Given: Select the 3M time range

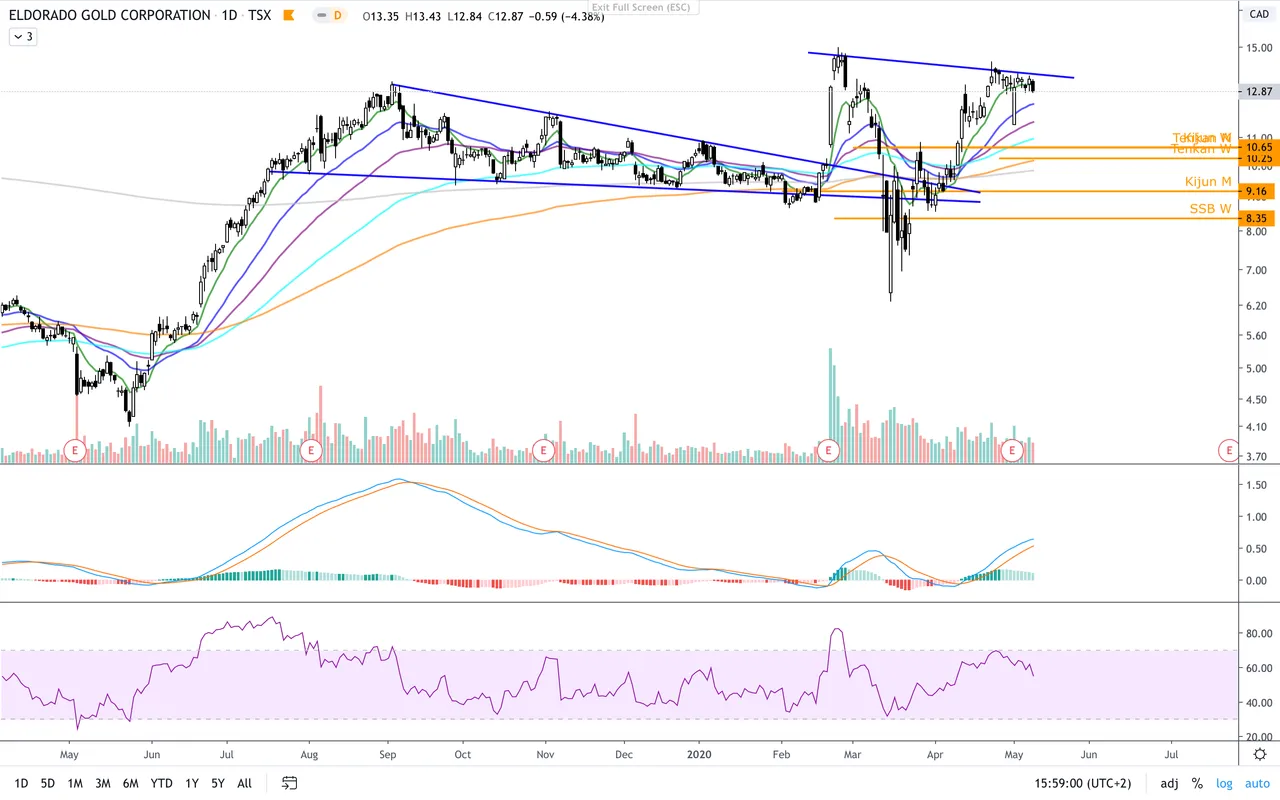Looking at the screenshot, I should coord(103,783).
